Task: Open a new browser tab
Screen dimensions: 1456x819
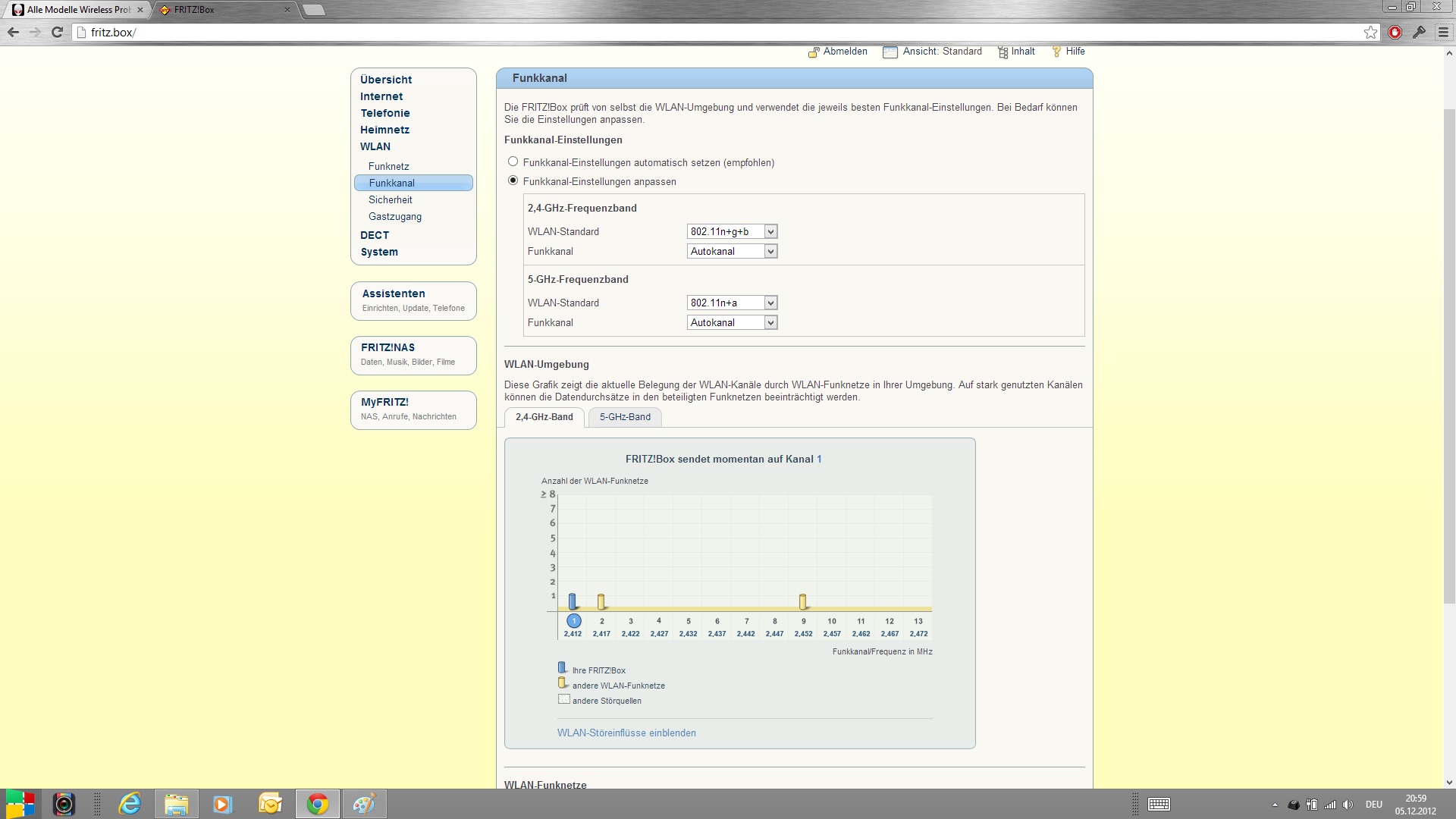Action: [313, 10]
